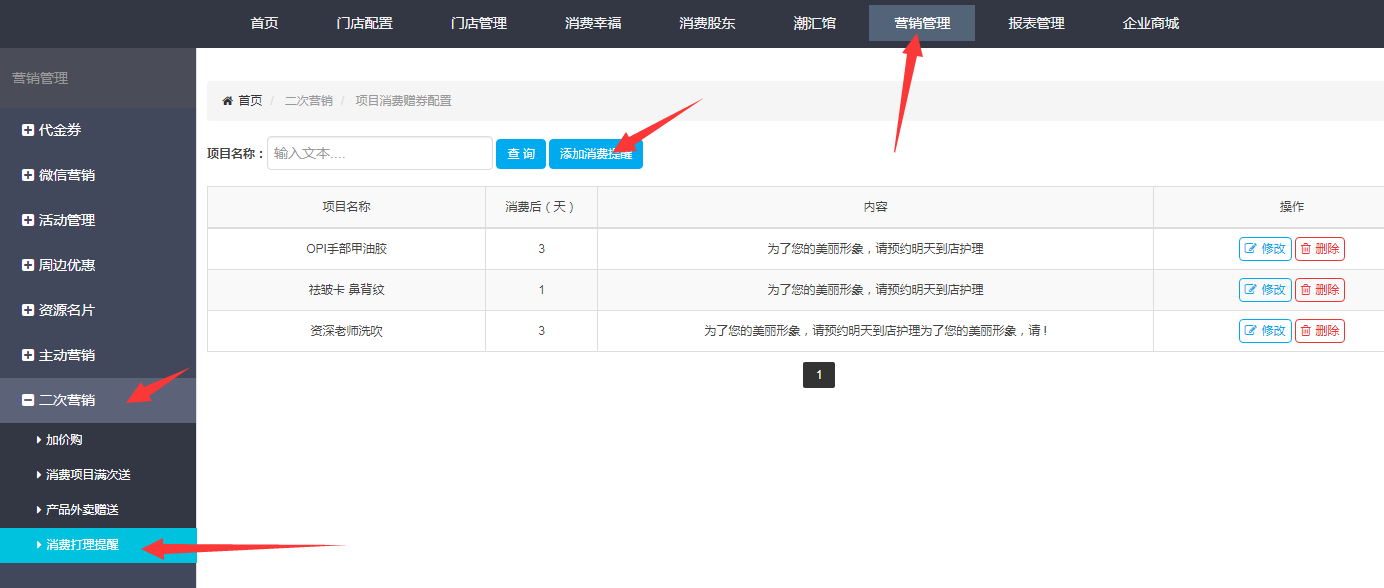Click the add consumption reminder button
This screenshot has width=1384, height=588.
pyautogui.click(x=596, y=154)
